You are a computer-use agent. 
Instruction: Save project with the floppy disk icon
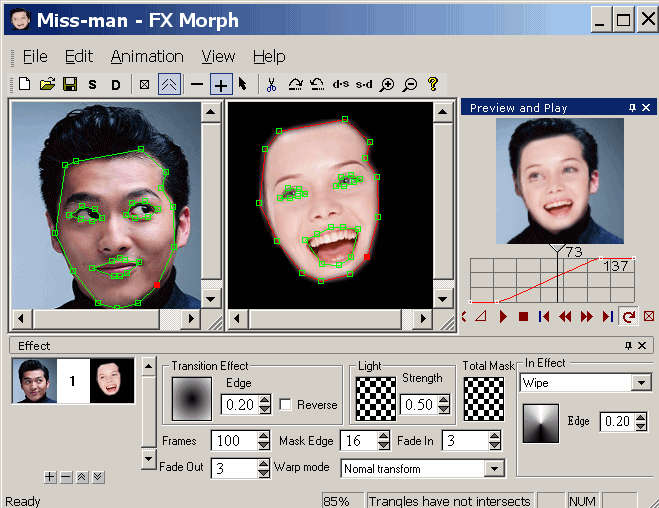coord(70,84)
